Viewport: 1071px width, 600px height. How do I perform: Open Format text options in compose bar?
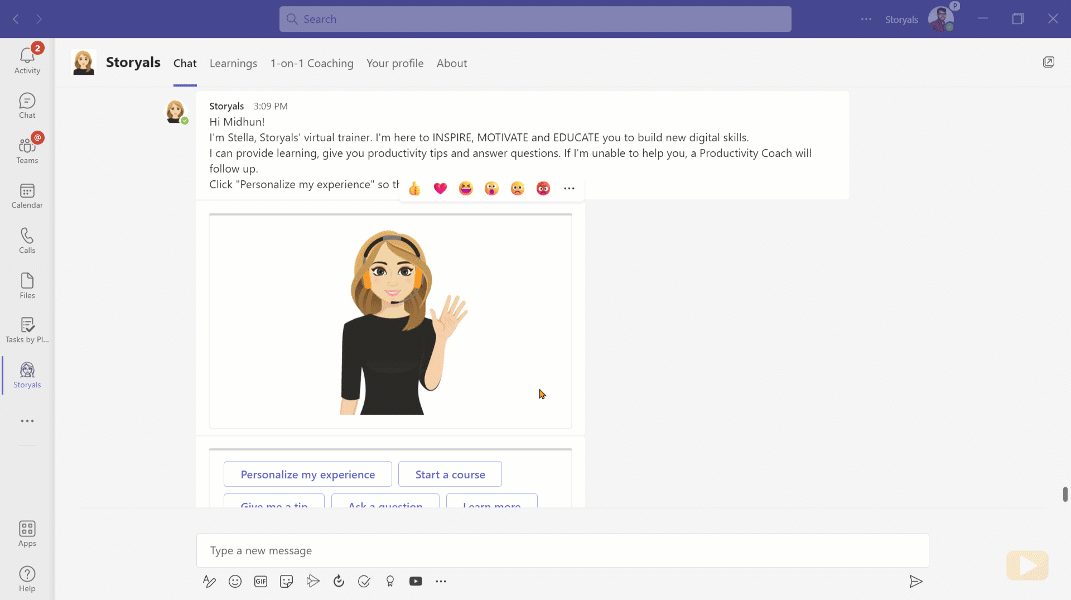tap(209, 582)
